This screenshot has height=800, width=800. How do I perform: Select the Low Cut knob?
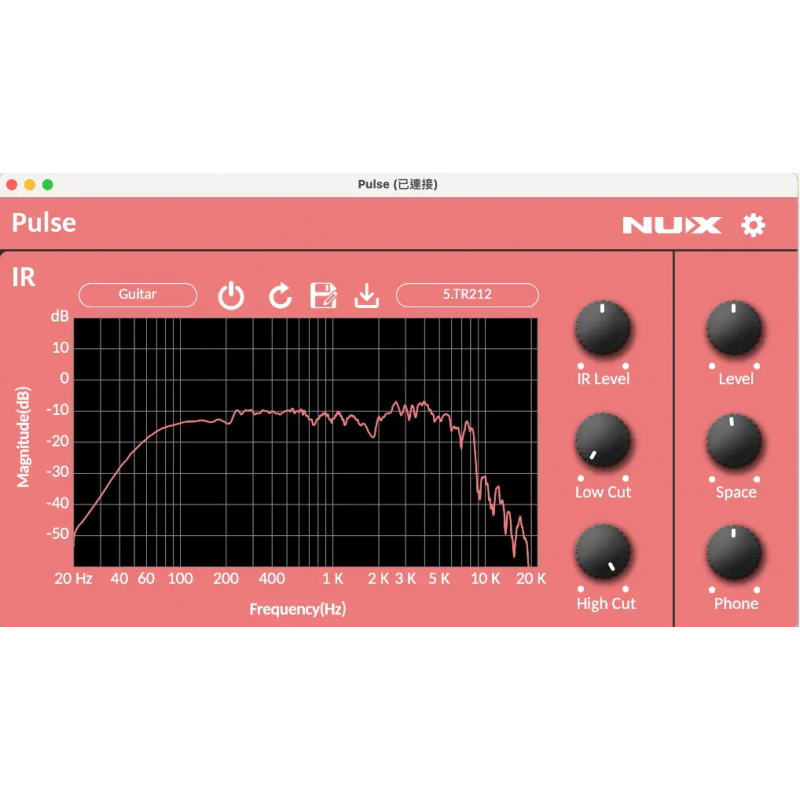[603, 441]
